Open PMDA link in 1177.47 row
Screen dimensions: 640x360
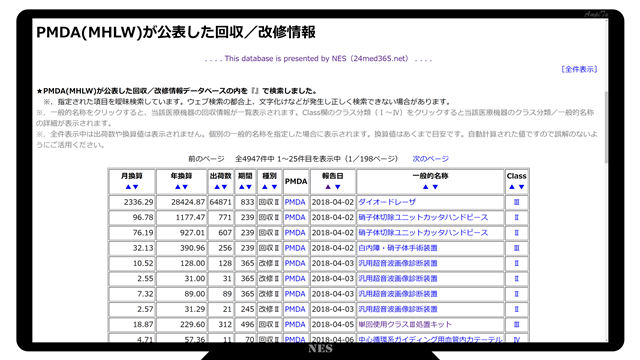click(295, 218)
